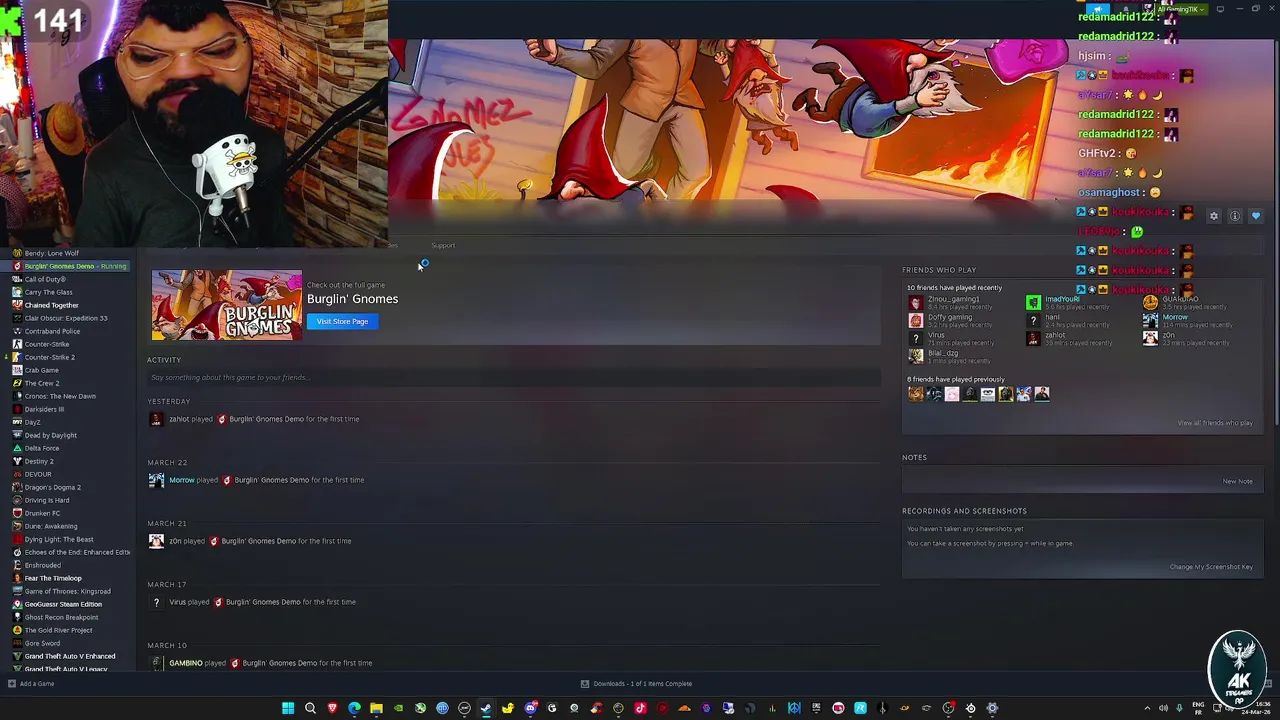Click GAMBINO in March 10 activity
The image size is (1280, 720).
(186, 663)
